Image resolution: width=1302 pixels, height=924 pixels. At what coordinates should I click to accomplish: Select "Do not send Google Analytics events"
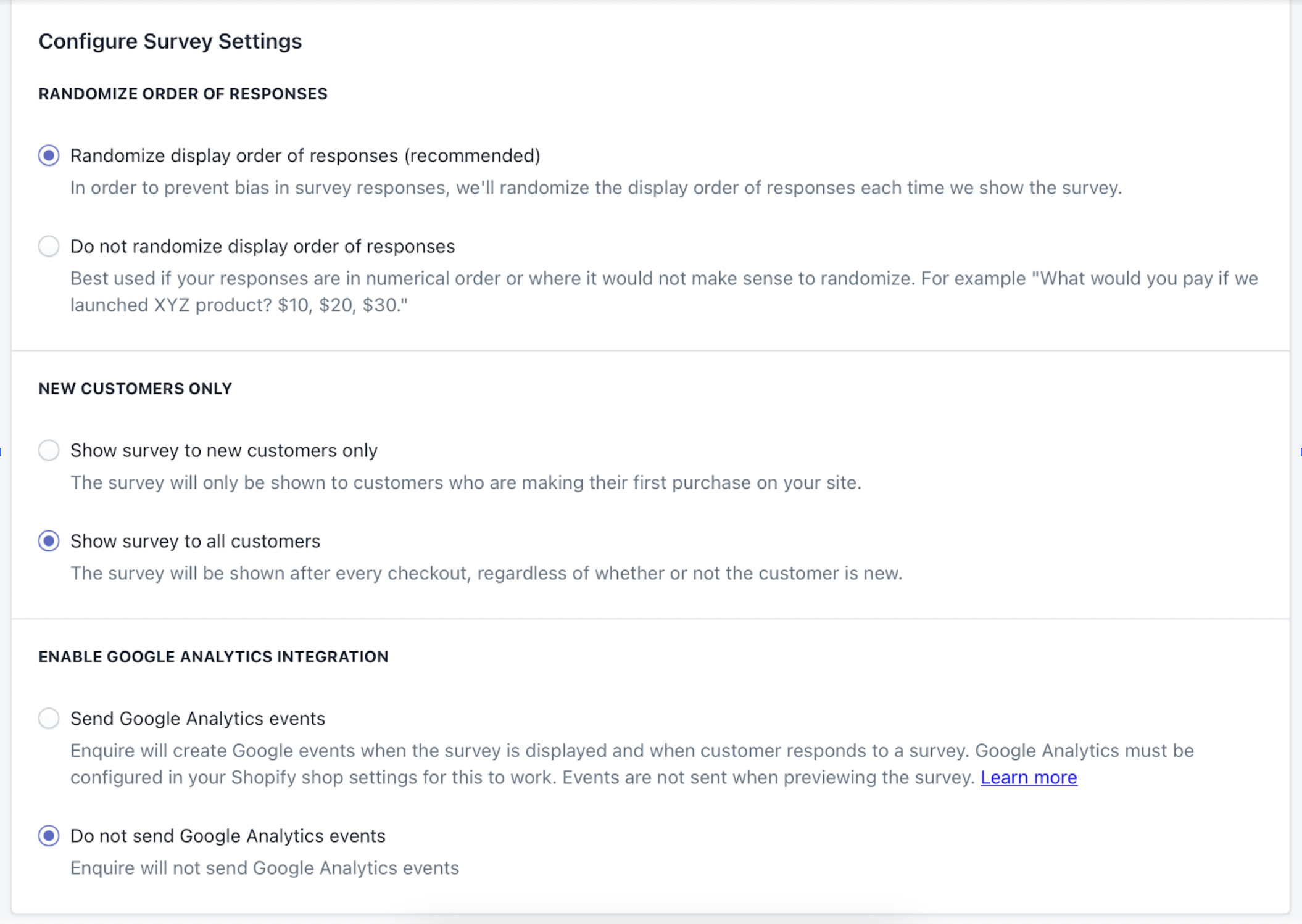click(x=49, y=836)
